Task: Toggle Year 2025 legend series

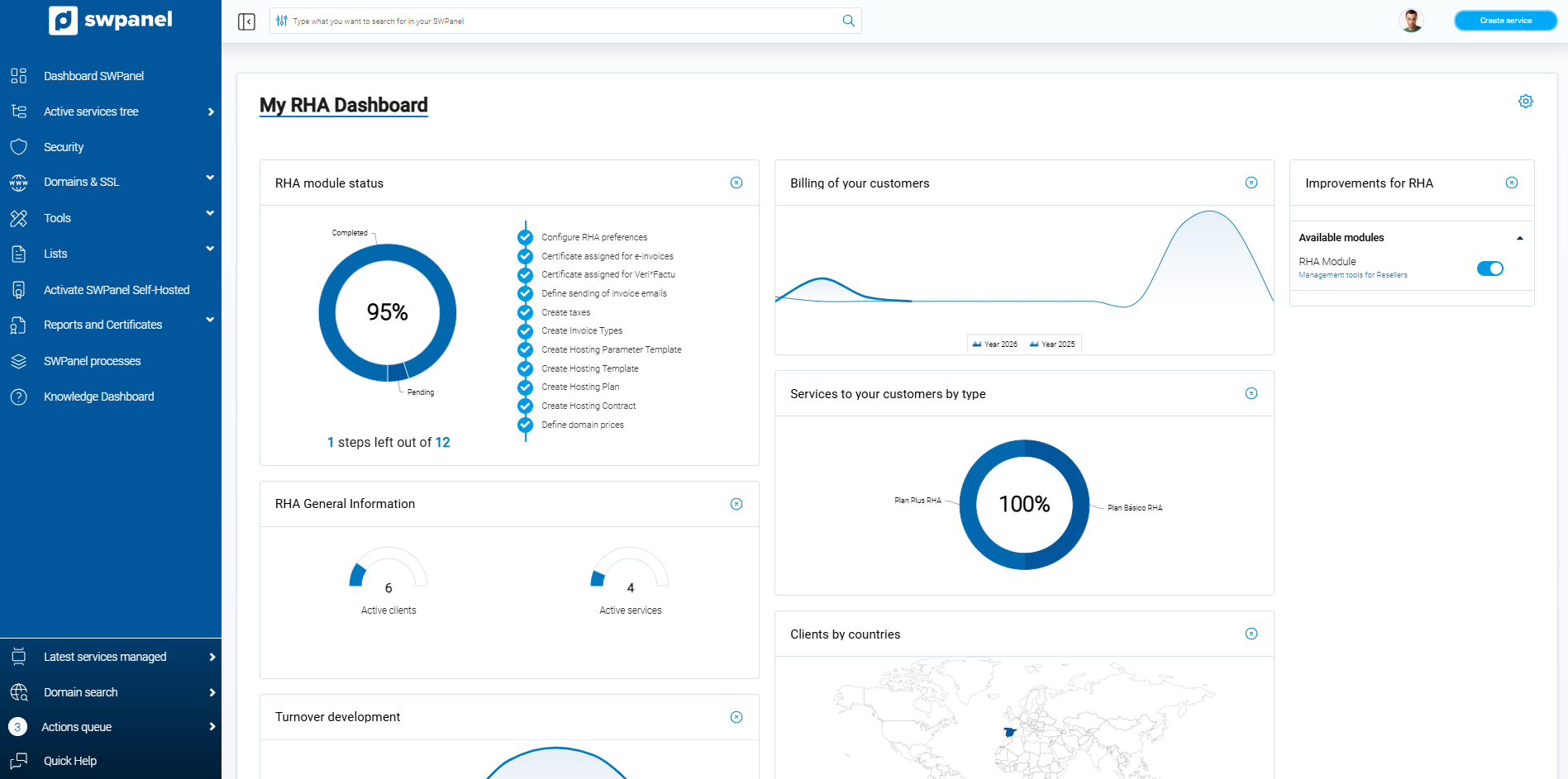Action: [x=1052, y=344]
